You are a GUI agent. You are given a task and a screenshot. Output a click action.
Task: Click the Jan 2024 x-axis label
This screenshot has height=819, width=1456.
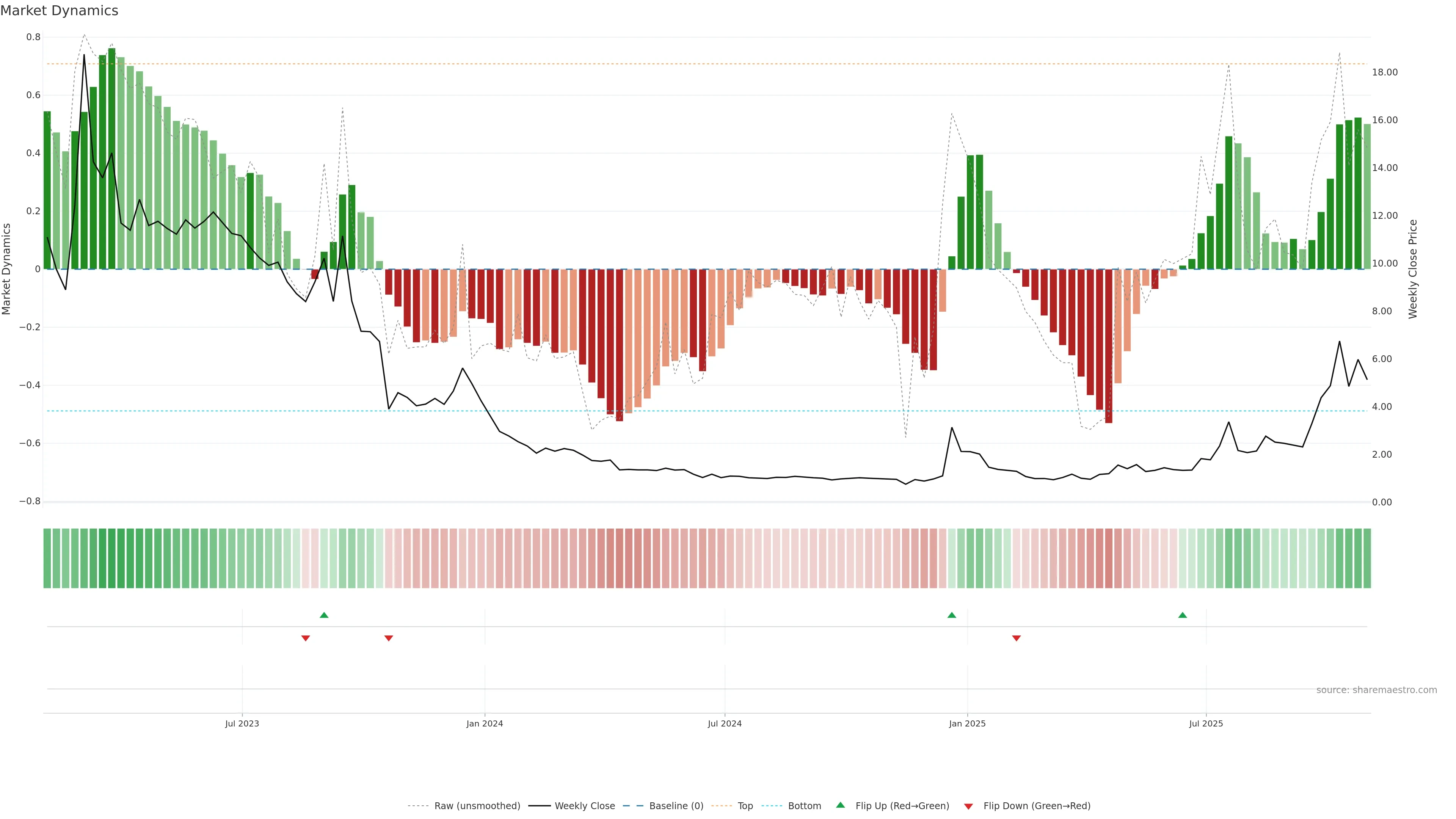click(x=485, y=723)
